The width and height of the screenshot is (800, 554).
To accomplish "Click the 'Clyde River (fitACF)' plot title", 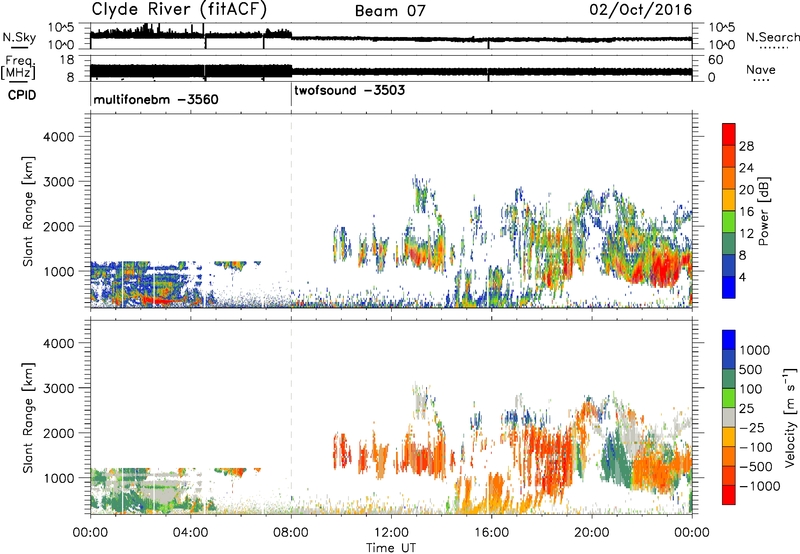I will coord(179,10).
